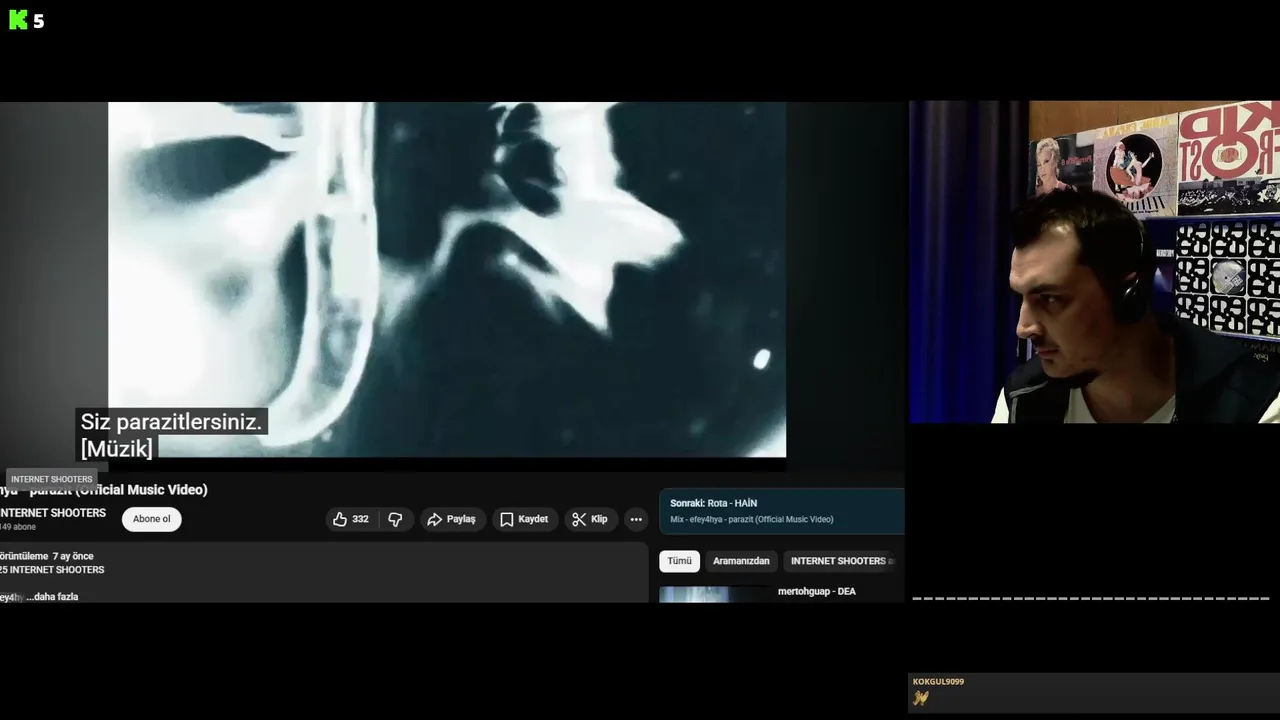Click the KOKGUL9099 chat username
Viewport: 1280px width, 720px height.
click(x=938, y=682)
